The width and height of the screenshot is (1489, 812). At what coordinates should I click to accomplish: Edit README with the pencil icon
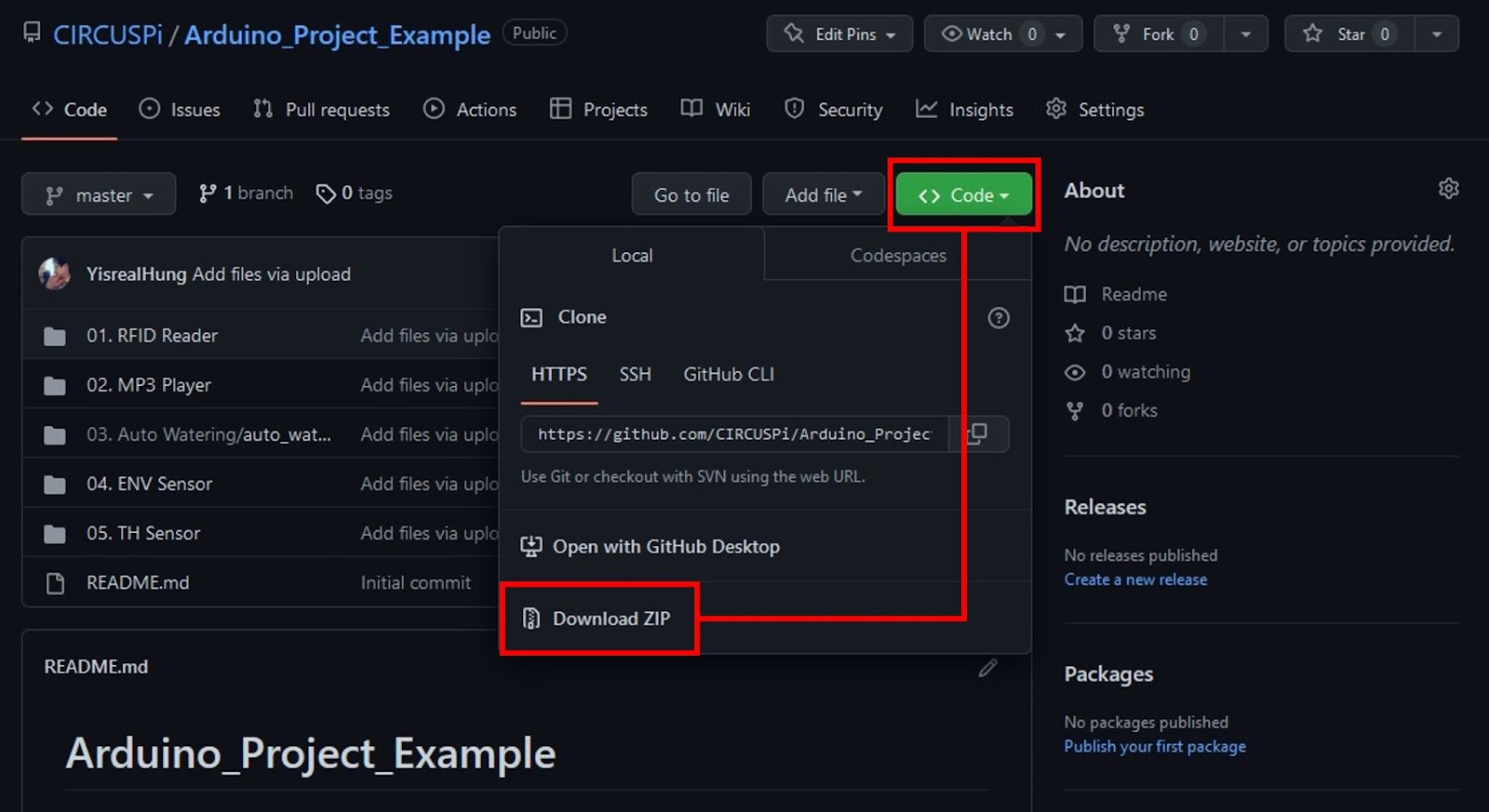[988, 667]
